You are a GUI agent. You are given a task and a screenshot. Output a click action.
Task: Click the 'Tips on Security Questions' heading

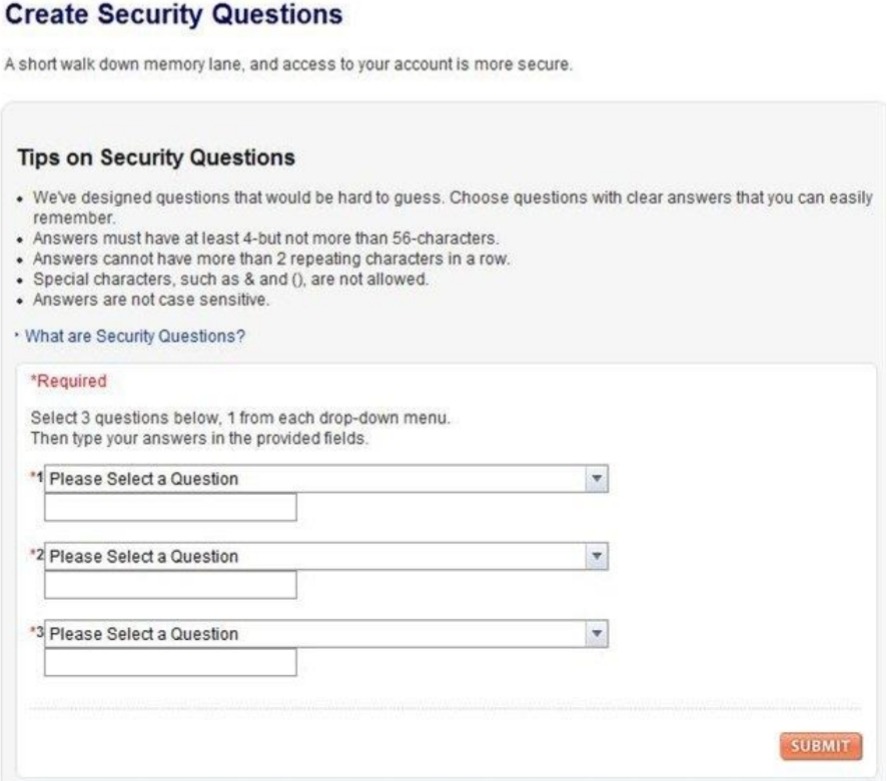[156, 158]
